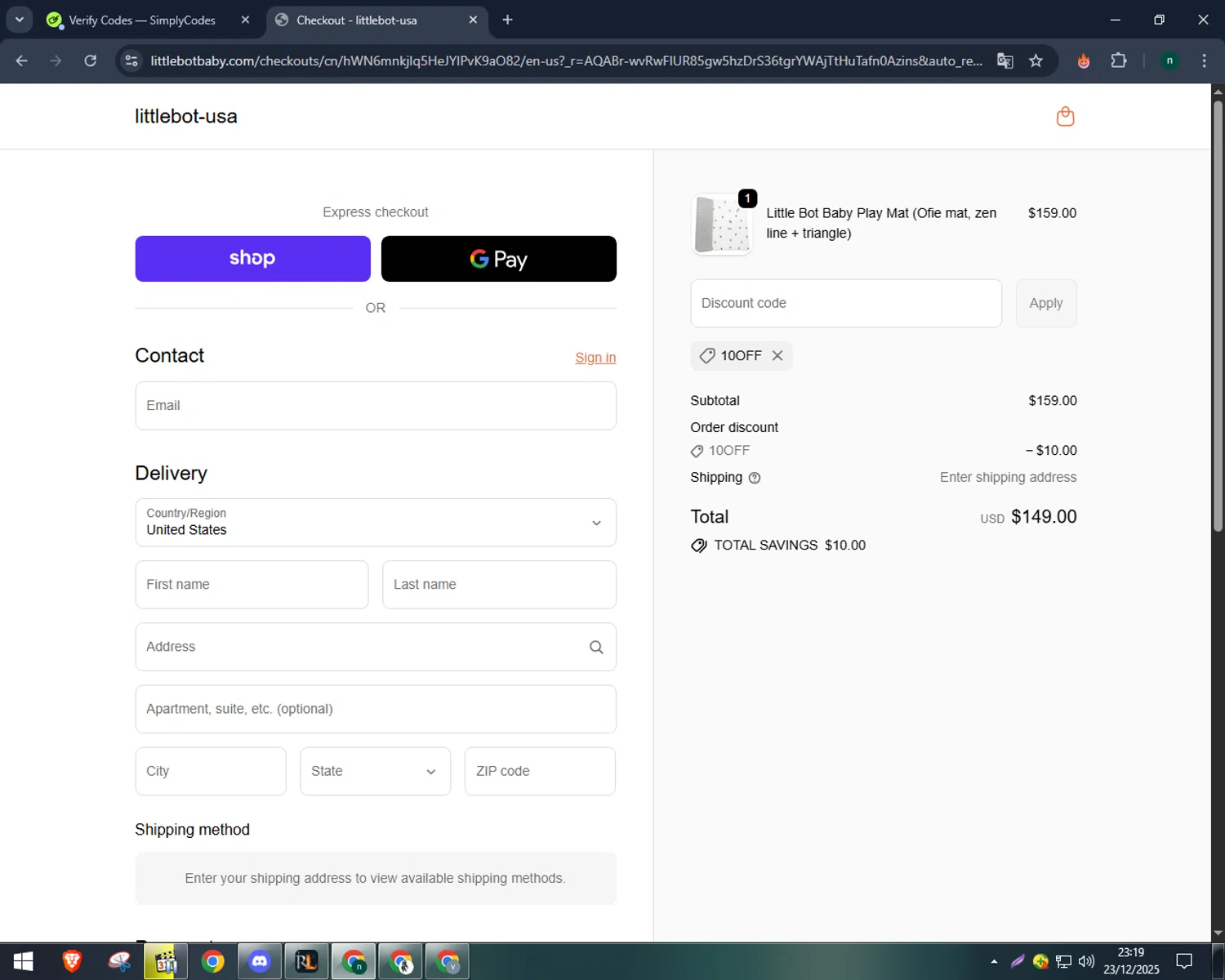Image resolution: width=1225 pixels, height=980 pixels.
Task: Focus the Email input field
Action: pos(376,406)
